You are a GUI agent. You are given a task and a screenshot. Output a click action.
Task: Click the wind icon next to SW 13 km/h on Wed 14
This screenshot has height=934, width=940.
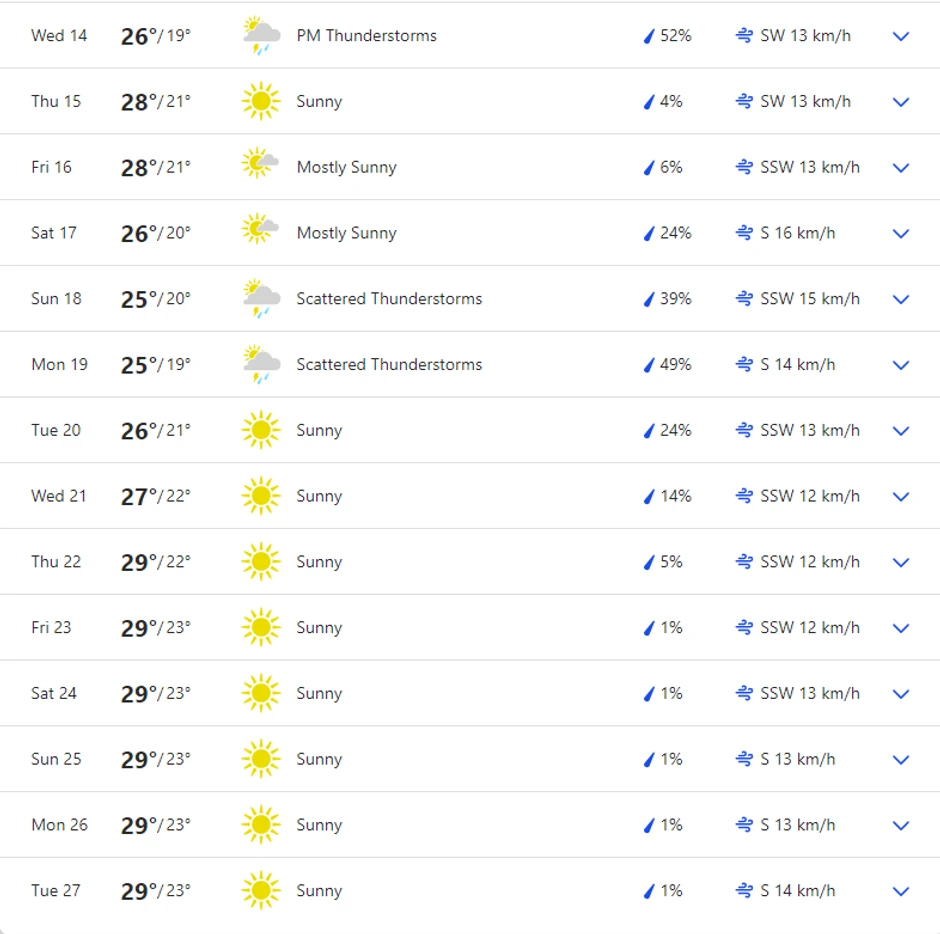click(x=744, y=36)
